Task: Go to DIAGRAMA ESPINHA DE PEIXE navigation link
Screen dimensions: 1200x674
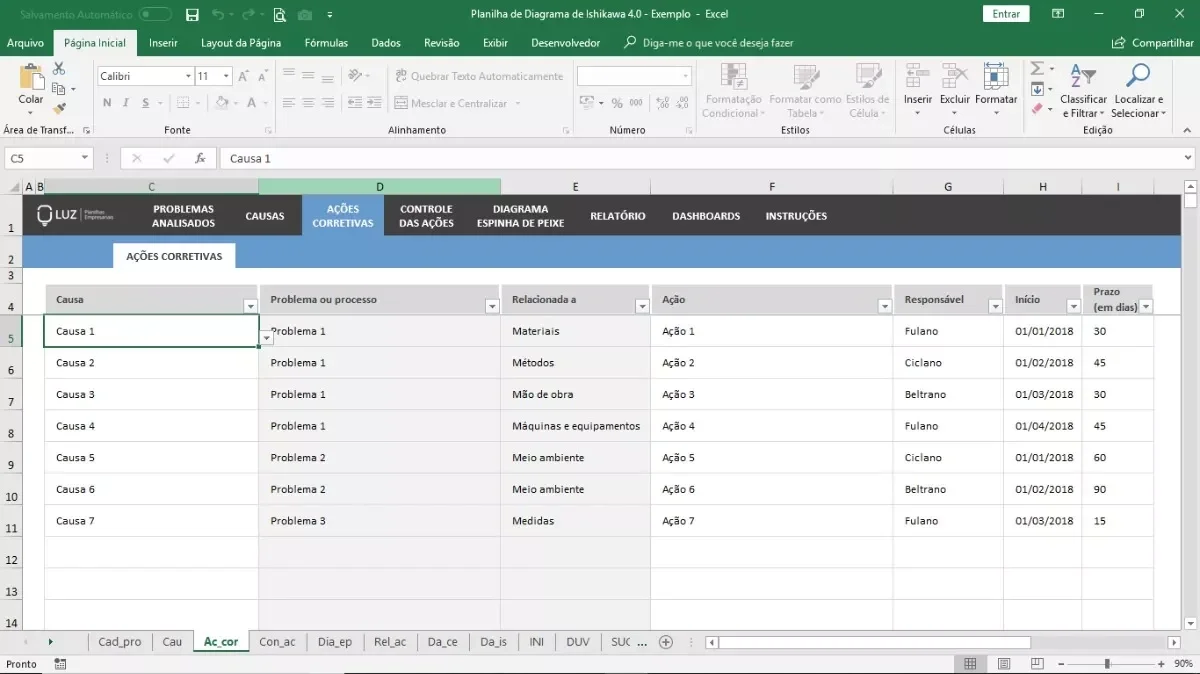Action: [521, 216]
